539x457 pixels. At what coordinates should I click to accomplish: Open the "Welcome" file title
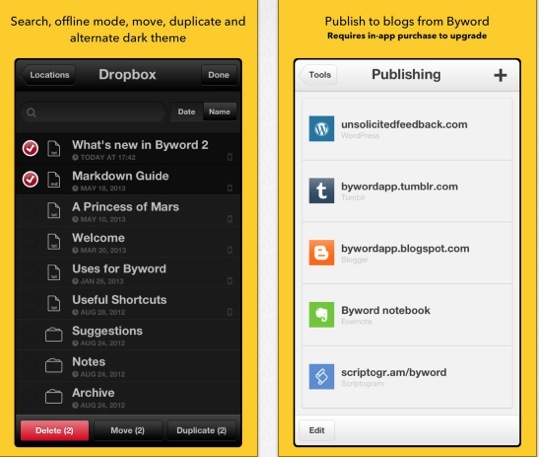pyautogui.click(x=98, y=238)
